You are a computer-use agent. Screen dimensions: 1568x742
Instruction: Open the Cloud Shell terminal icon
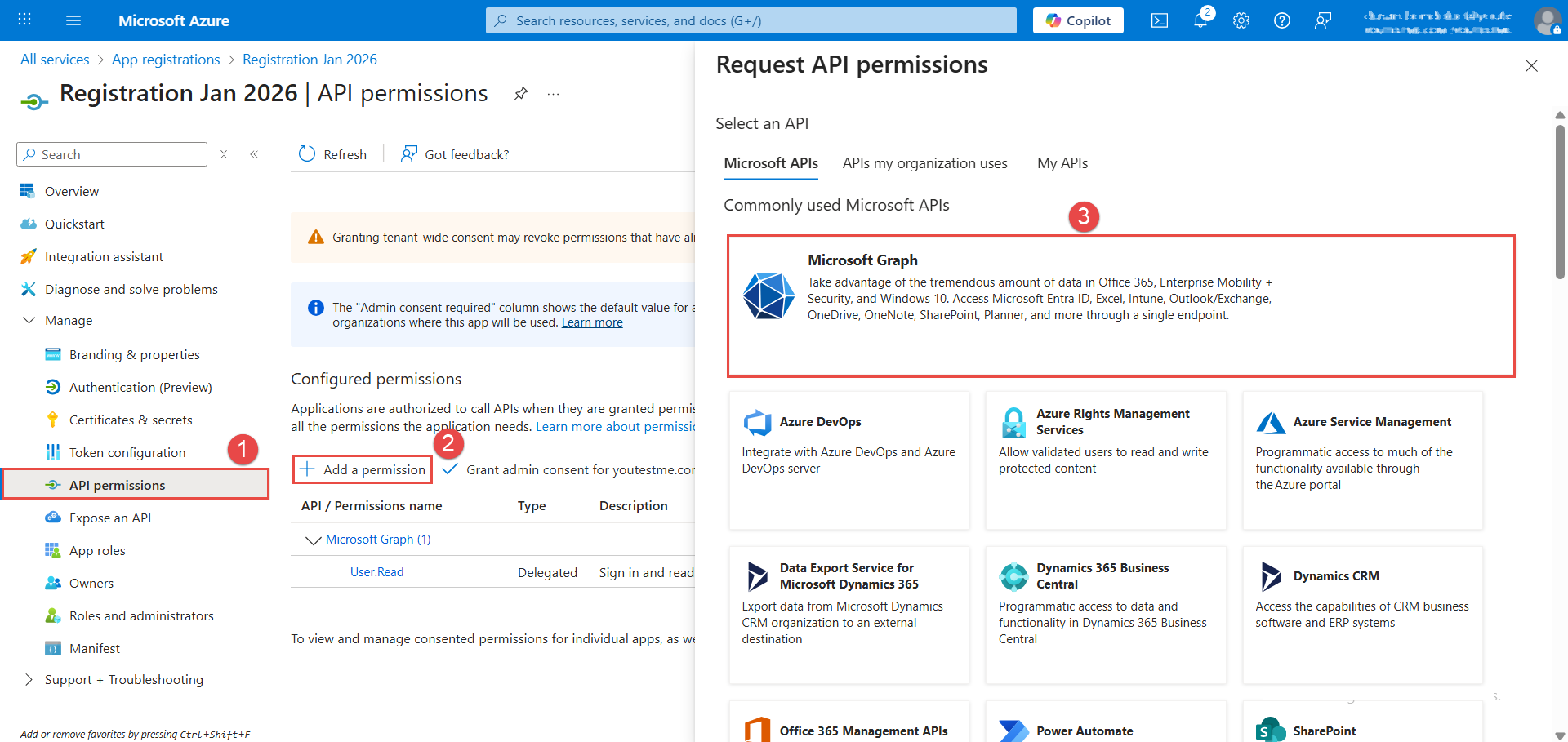point(1160,20)
